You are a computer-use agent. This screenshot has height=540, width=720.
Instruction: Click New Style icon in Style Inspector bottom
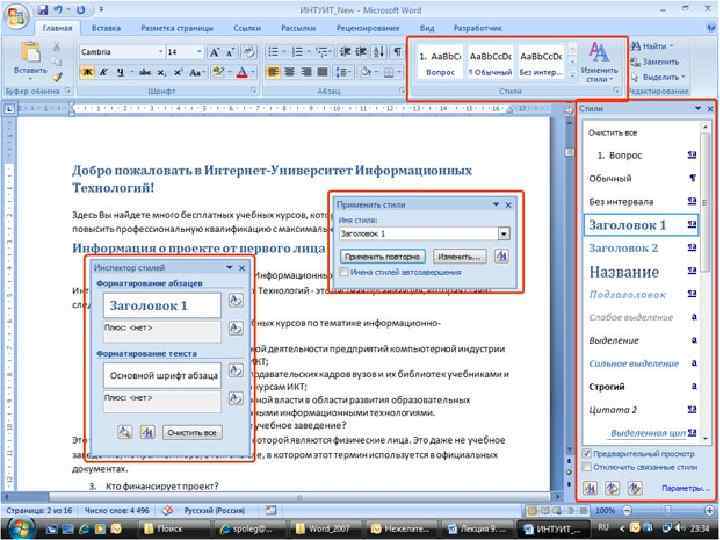(147, 432)
